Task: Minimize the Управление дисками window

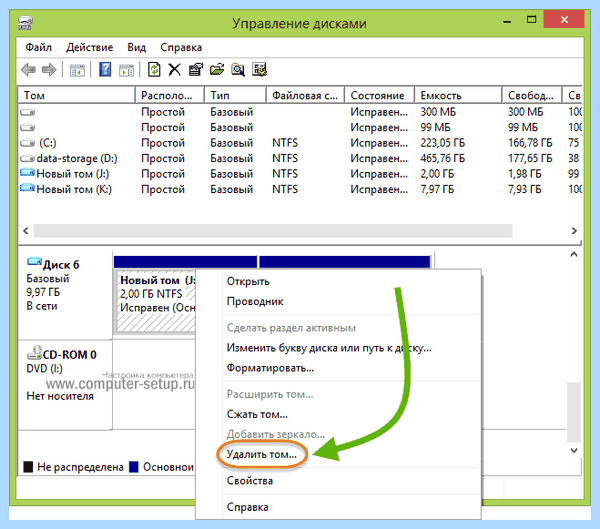Action: (x=507, y=20)
